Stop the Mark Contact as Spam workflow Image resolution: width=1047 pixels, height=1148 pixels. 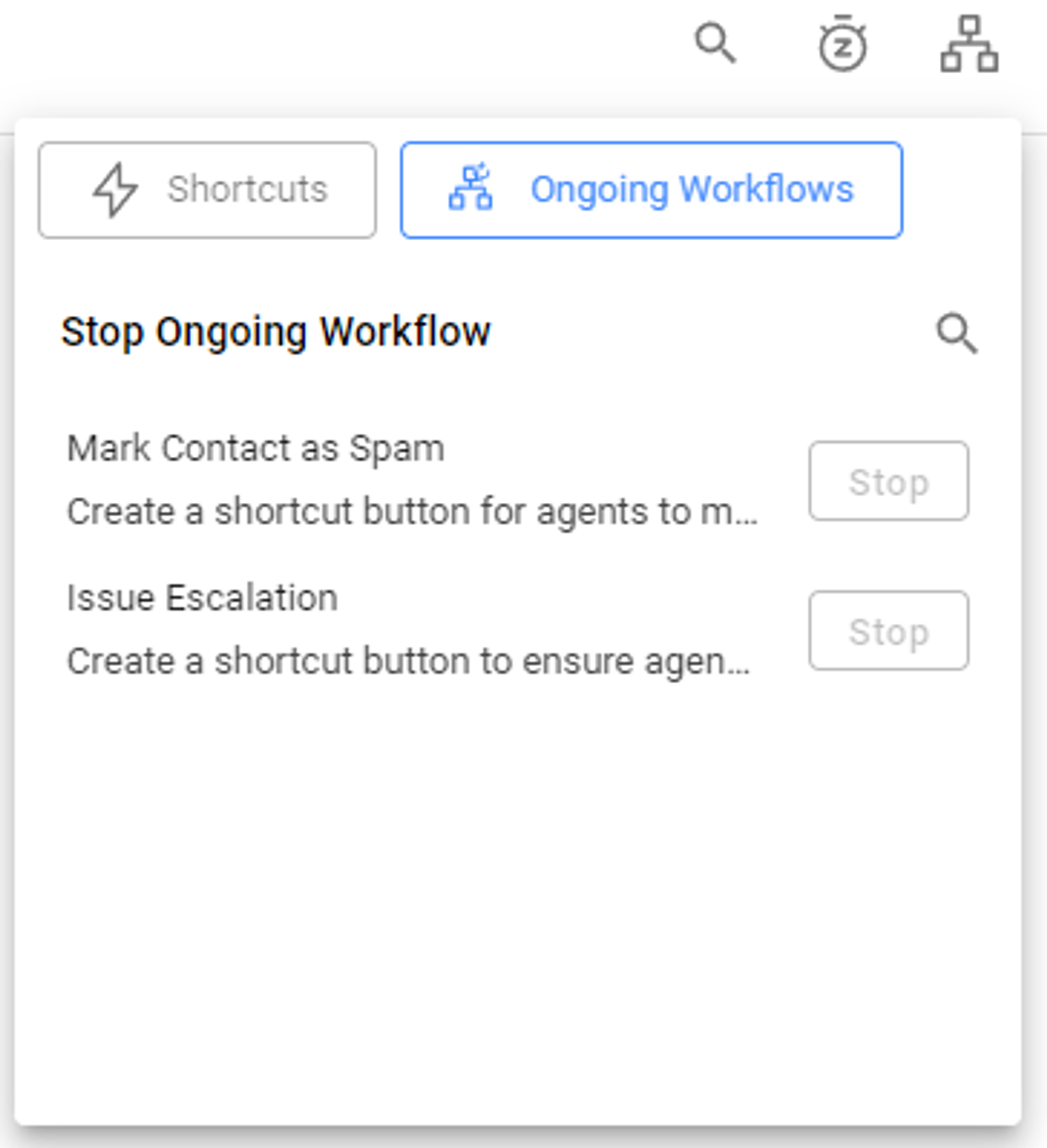click(x=888, y=481)
